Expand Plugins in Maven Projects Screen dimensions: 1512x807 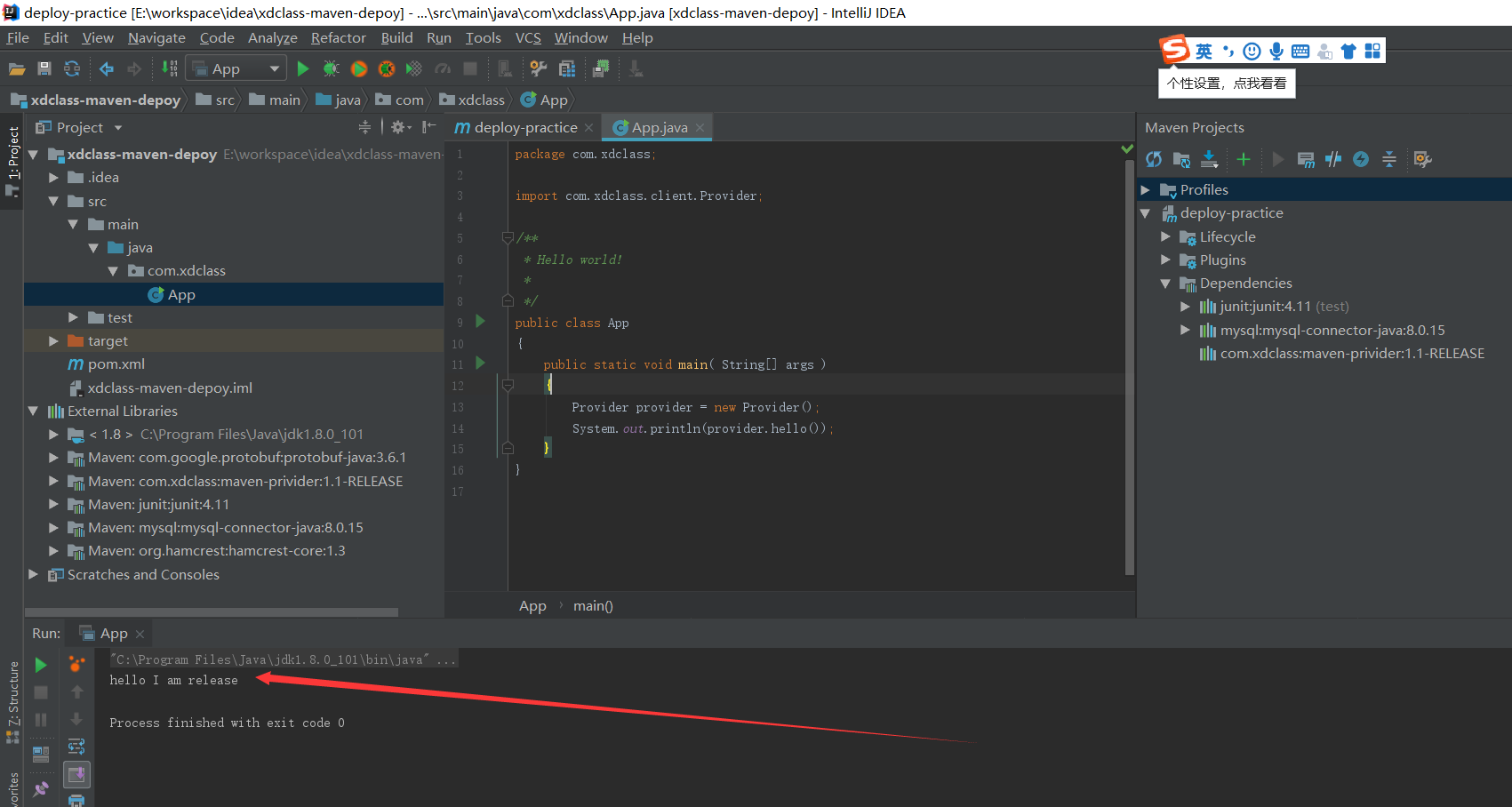pos(1165,260)
